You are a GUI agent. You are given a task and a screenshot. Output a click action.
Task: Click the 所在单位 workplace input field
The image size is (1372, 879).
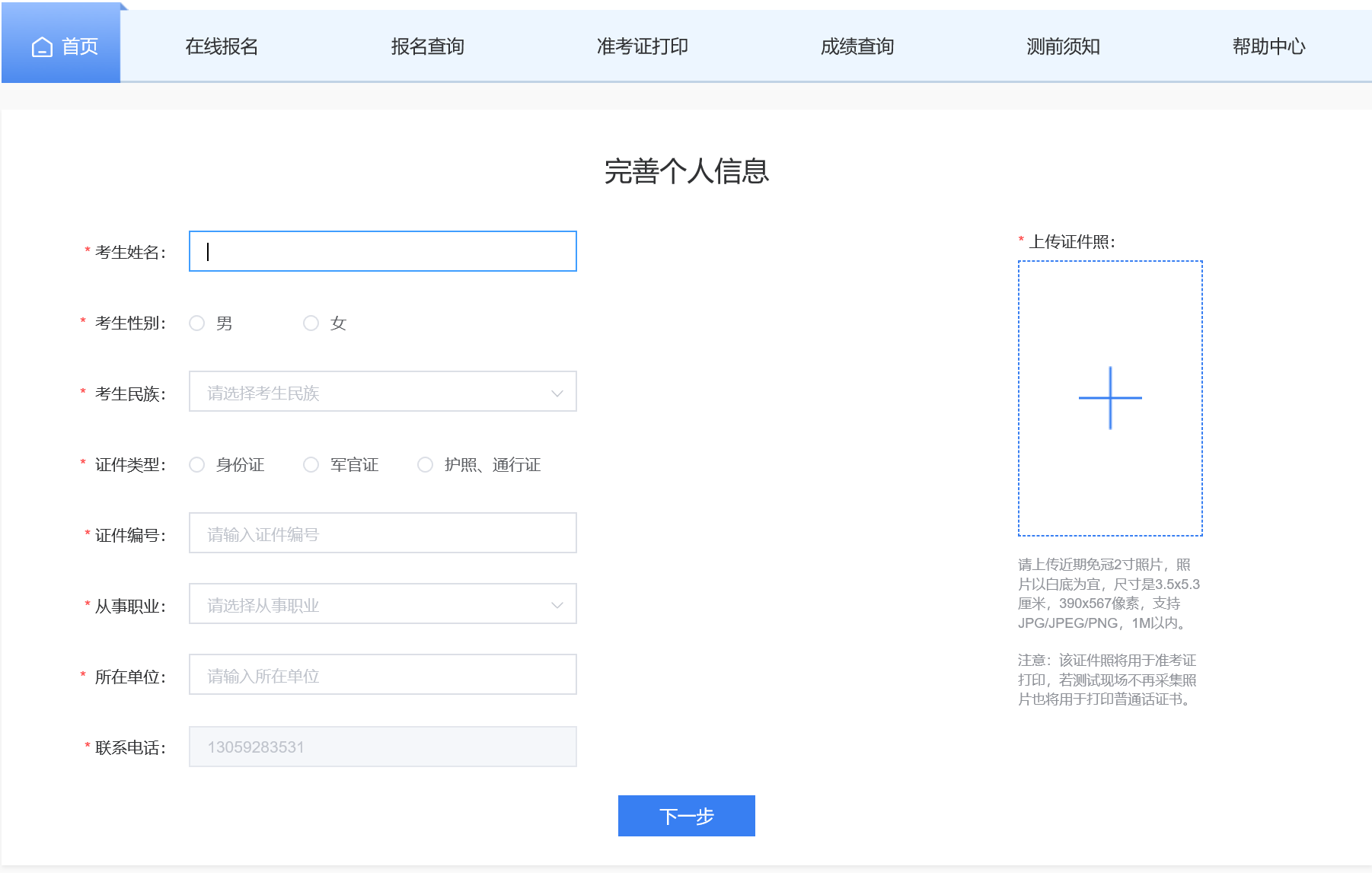point(382,675)
